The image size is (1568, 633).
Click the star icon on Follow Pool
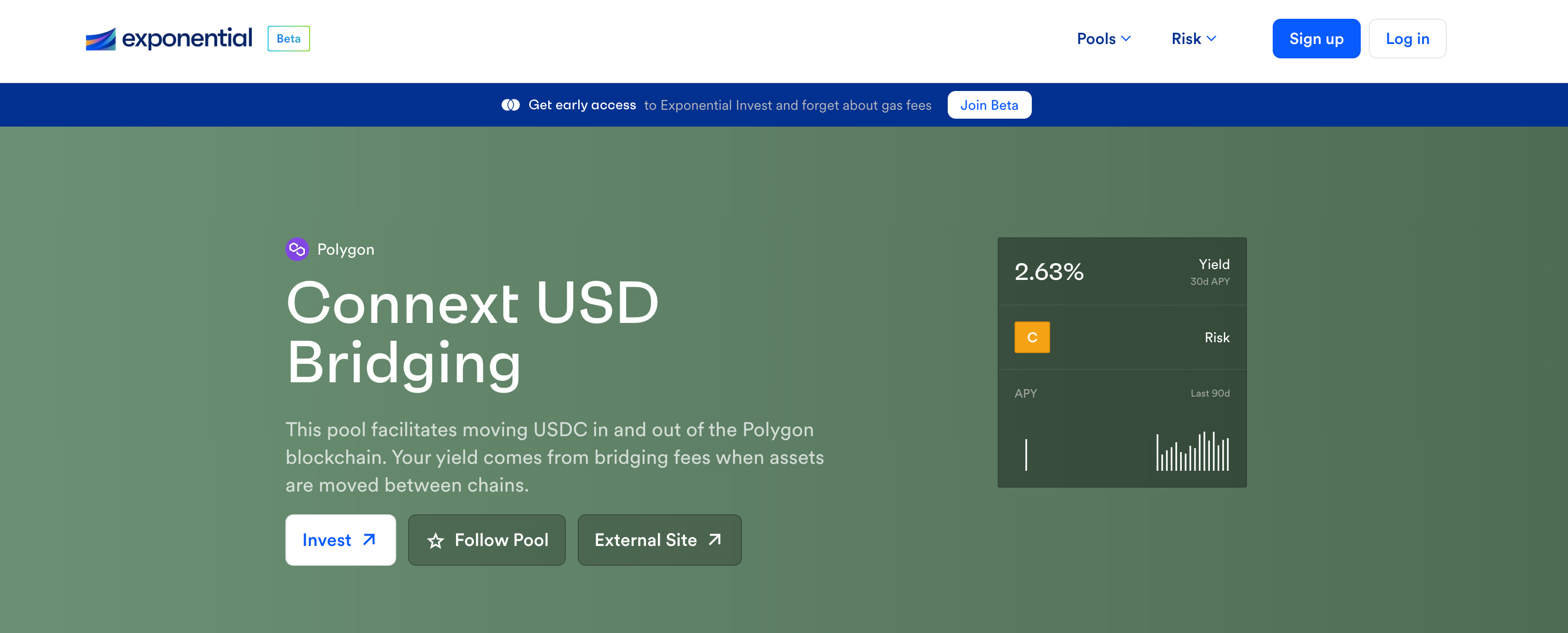(x=435, y=541)
